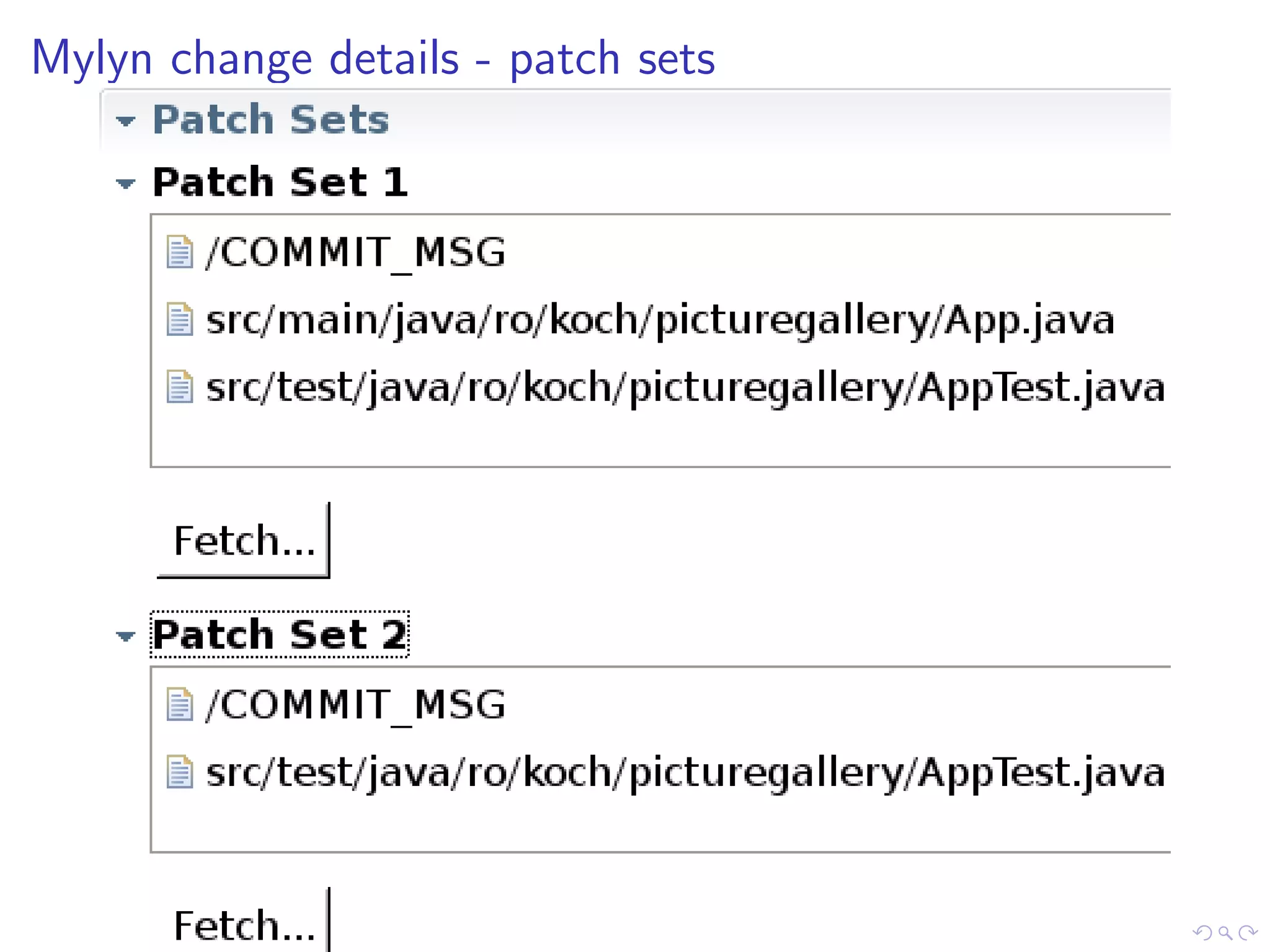The height and width of the screenshot is (952, 1270).
Task: Click the /COMMIT_MSG file icon in Patch Set 2
Action: (180, 705)
